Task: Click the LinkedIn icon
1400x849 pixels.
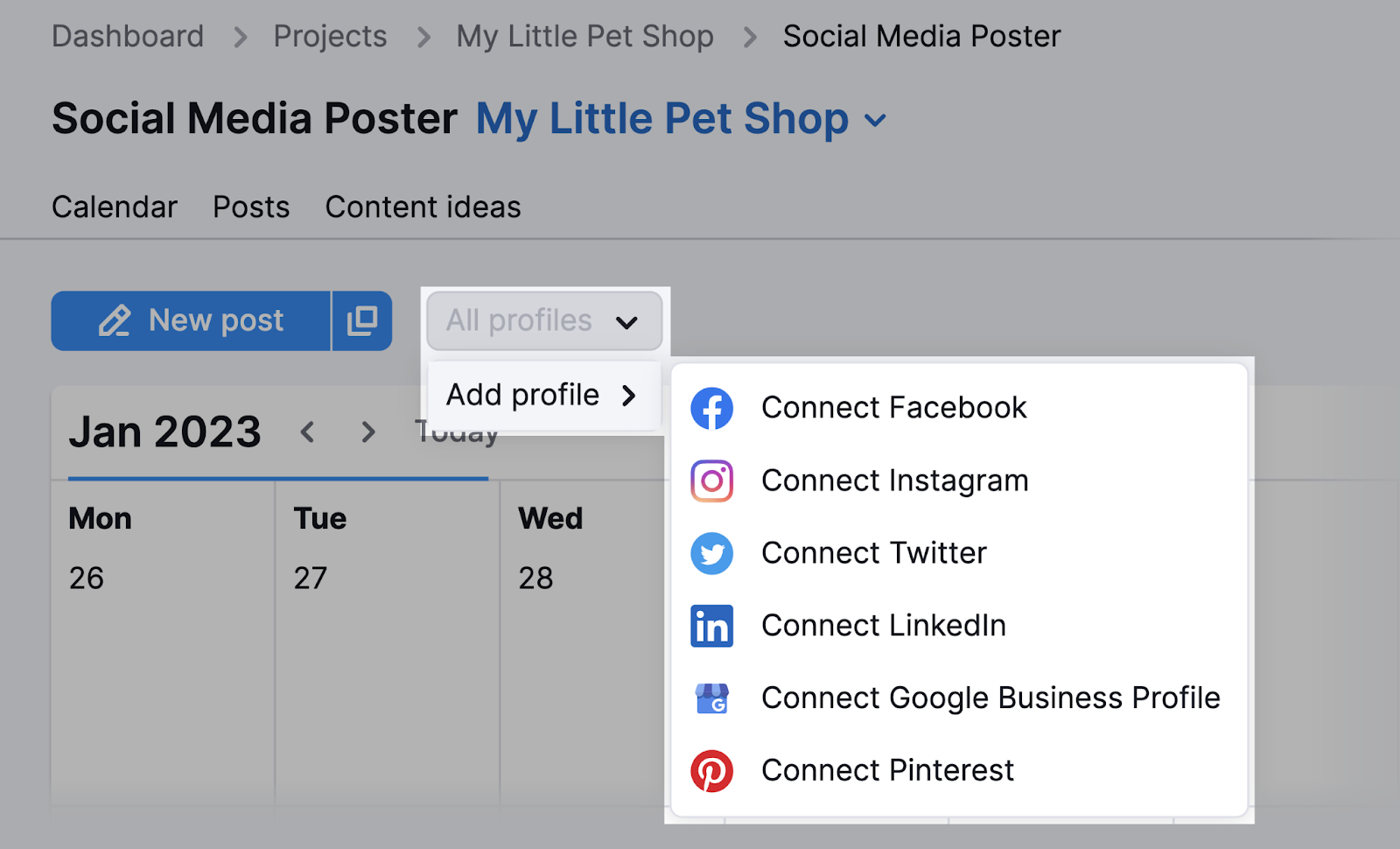Action: click(x=712, y=626)
